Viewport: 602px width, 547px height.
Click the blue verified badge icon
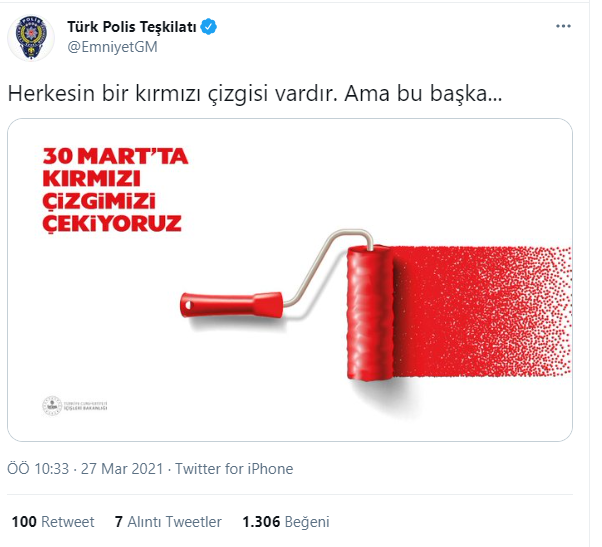[x=209, y=27]
